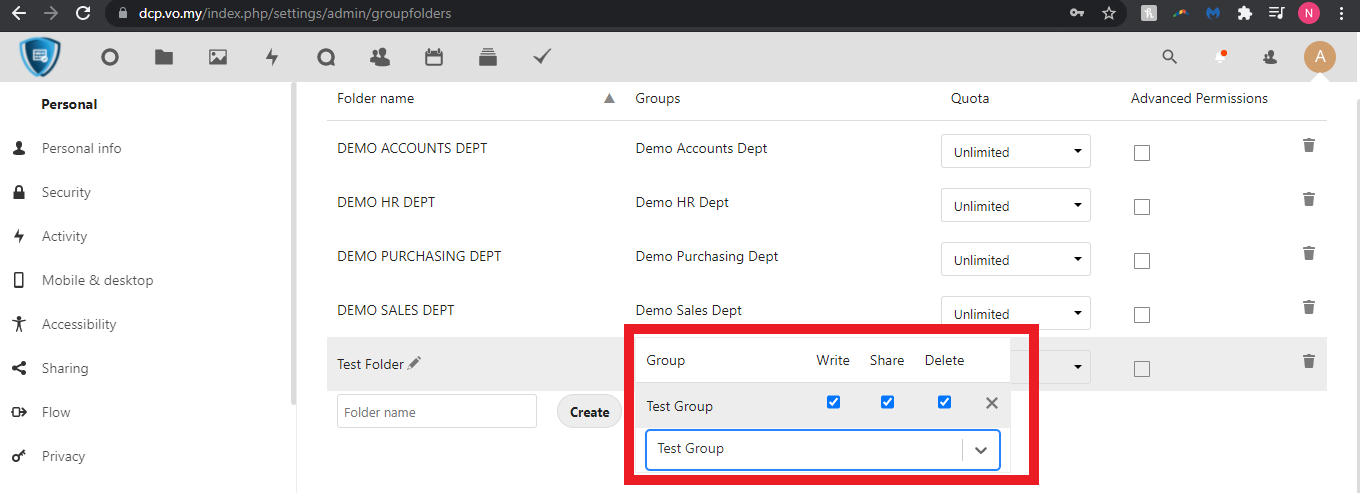
Task: Edit Test Folder name with pencil icon
Action: coord(414,364)
